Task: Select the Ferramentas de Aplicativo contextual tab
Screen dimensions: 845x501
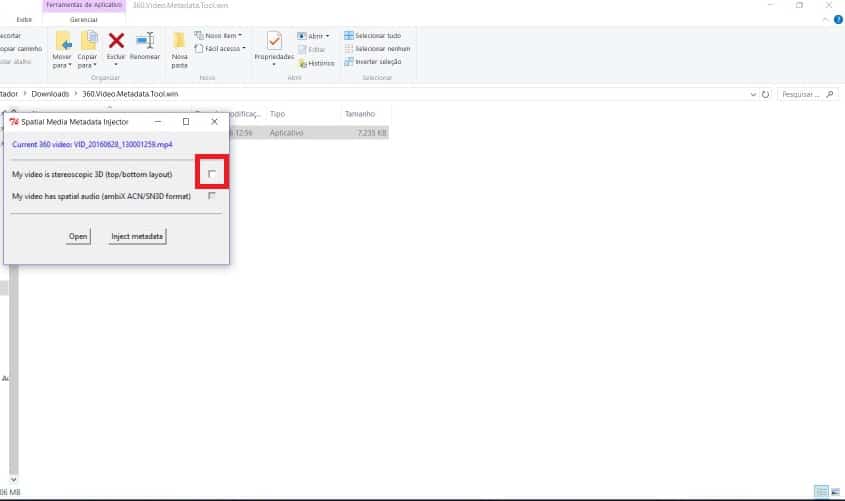Action: tap(84, 5)
